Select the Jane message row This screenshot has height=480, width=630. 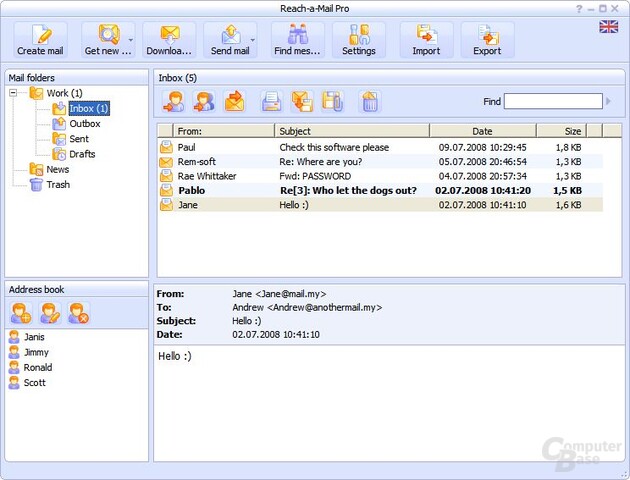pyautogui.click(x=380, y=205)
